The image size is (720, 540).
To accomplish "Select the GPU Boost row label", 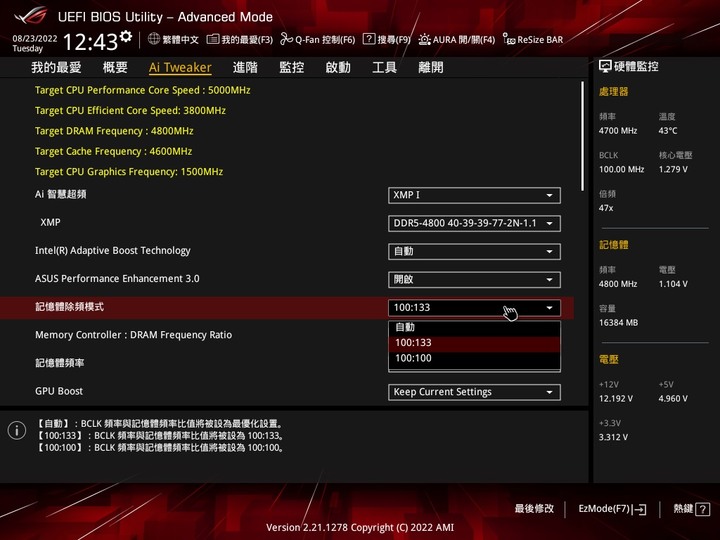I will pyautogui.click(x=59, y=391).
